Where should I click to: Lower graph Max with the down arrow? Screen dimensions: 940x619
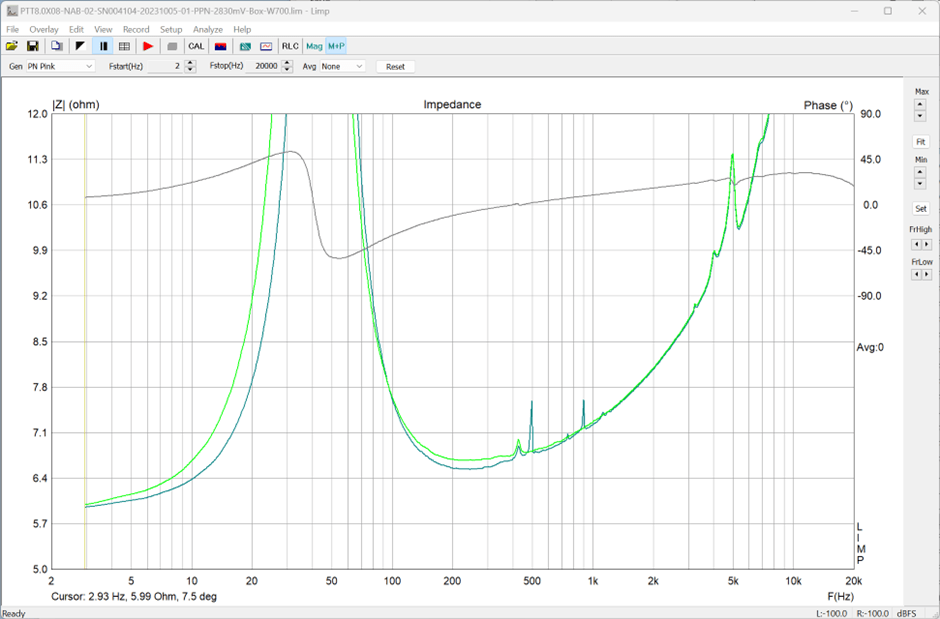pos(920,116)
